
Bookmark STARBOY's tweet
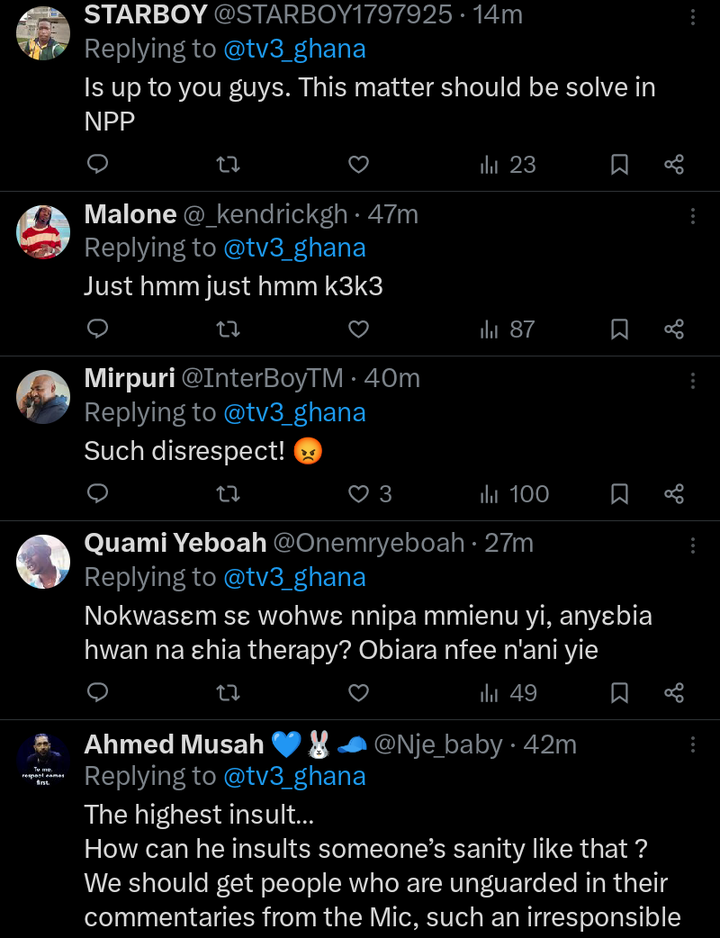click(x=619, y=164)
